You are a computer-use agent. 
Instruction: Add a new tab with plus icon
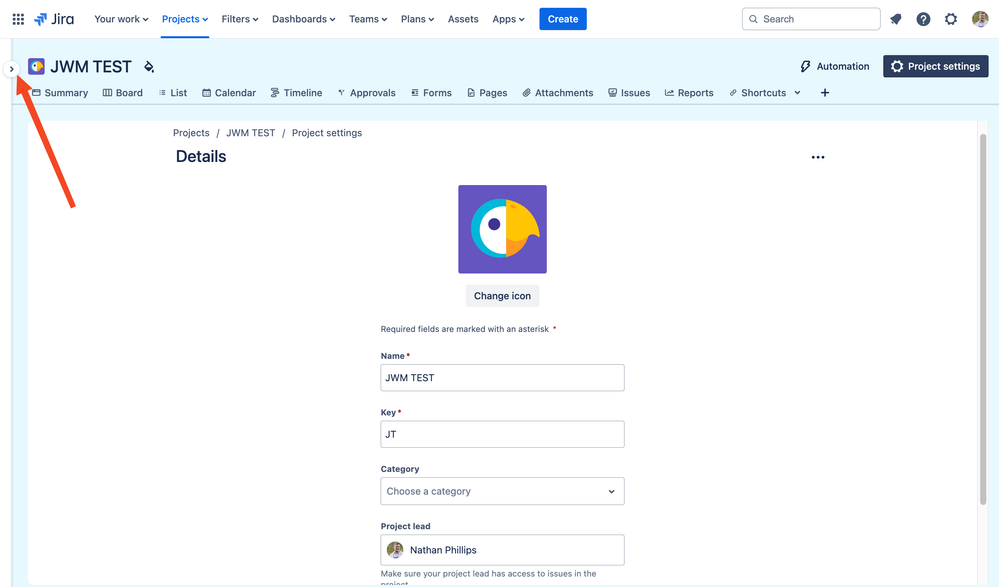tap(824, 92)
